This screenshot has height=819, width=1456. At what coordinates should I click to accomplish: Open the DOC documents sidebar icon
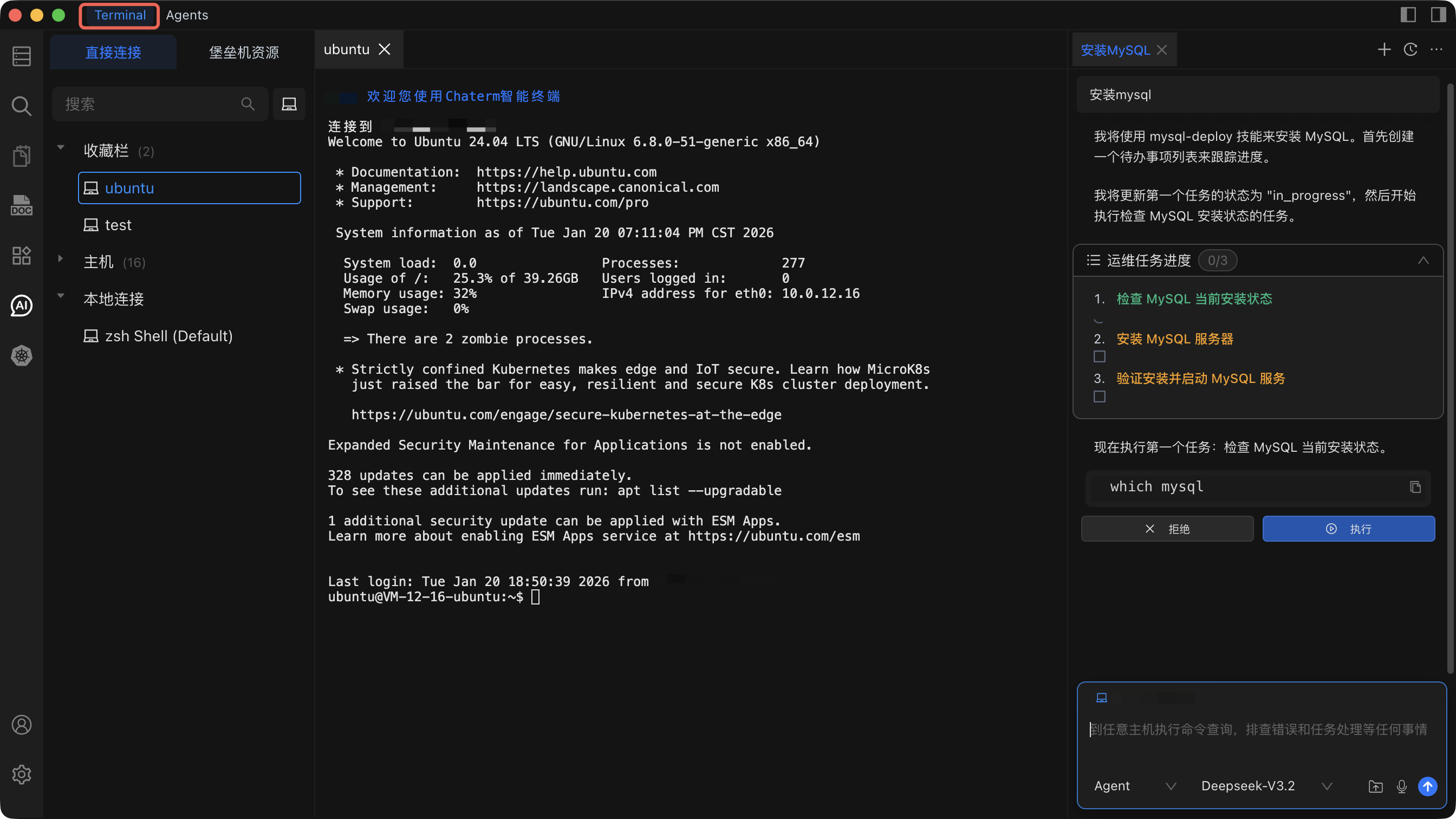22,205
